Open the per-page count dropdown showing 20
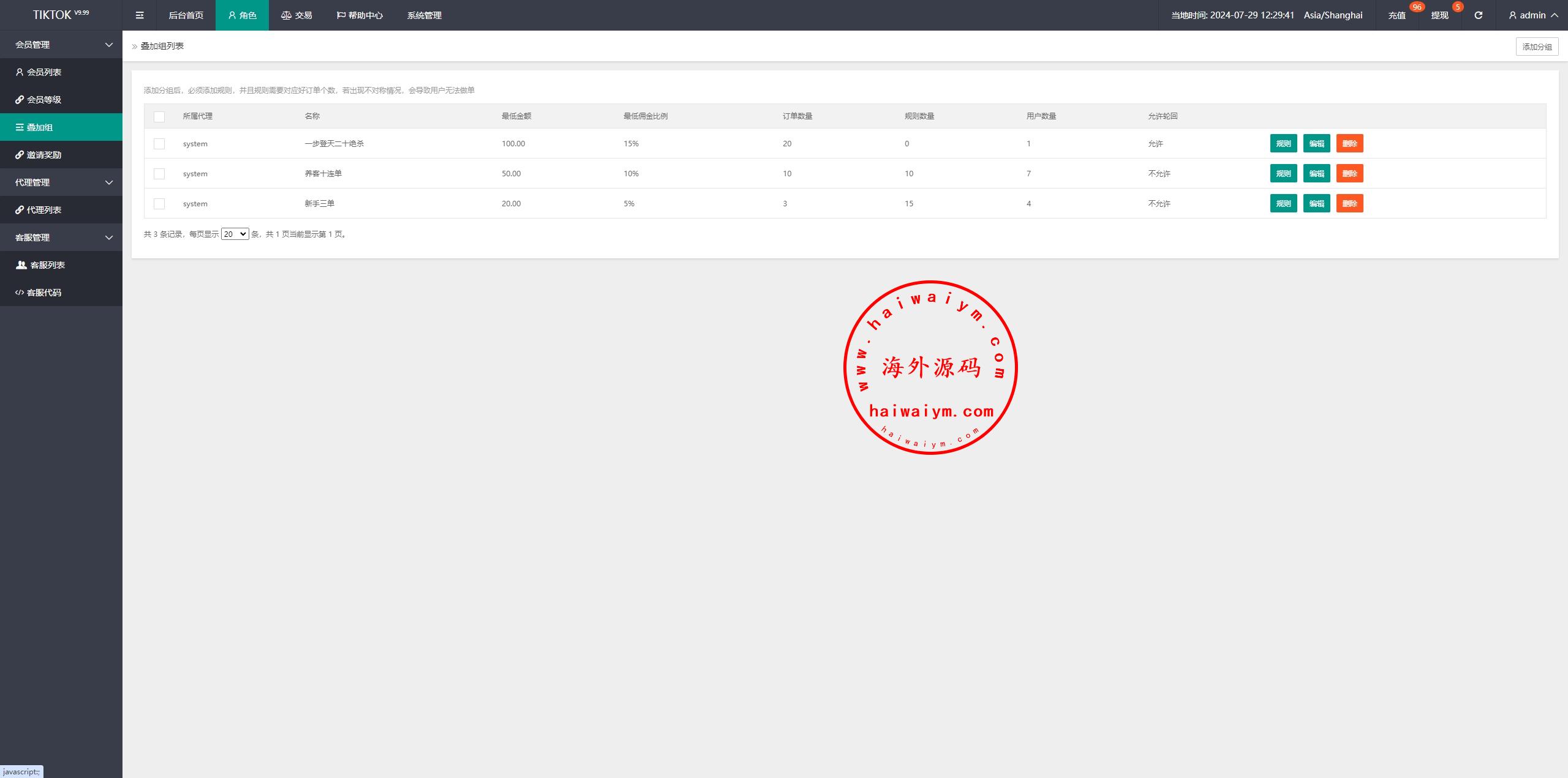 235,234
